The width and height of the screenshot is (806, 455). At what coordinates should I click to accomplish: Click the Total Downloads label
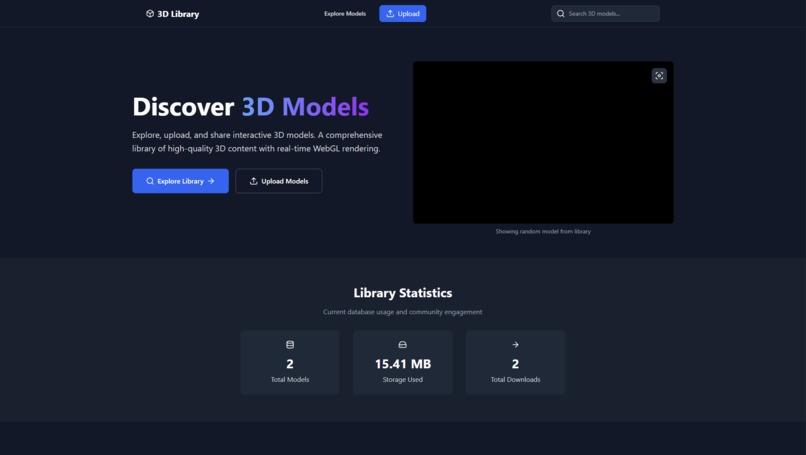point(515,379)
